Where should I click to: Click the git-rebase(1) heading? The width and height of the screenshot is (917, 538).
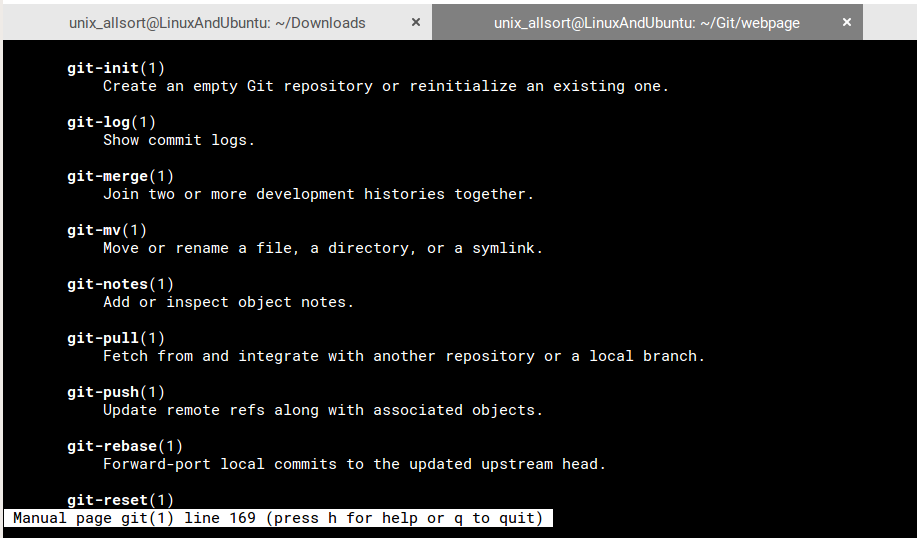click(x=125, y=446)
